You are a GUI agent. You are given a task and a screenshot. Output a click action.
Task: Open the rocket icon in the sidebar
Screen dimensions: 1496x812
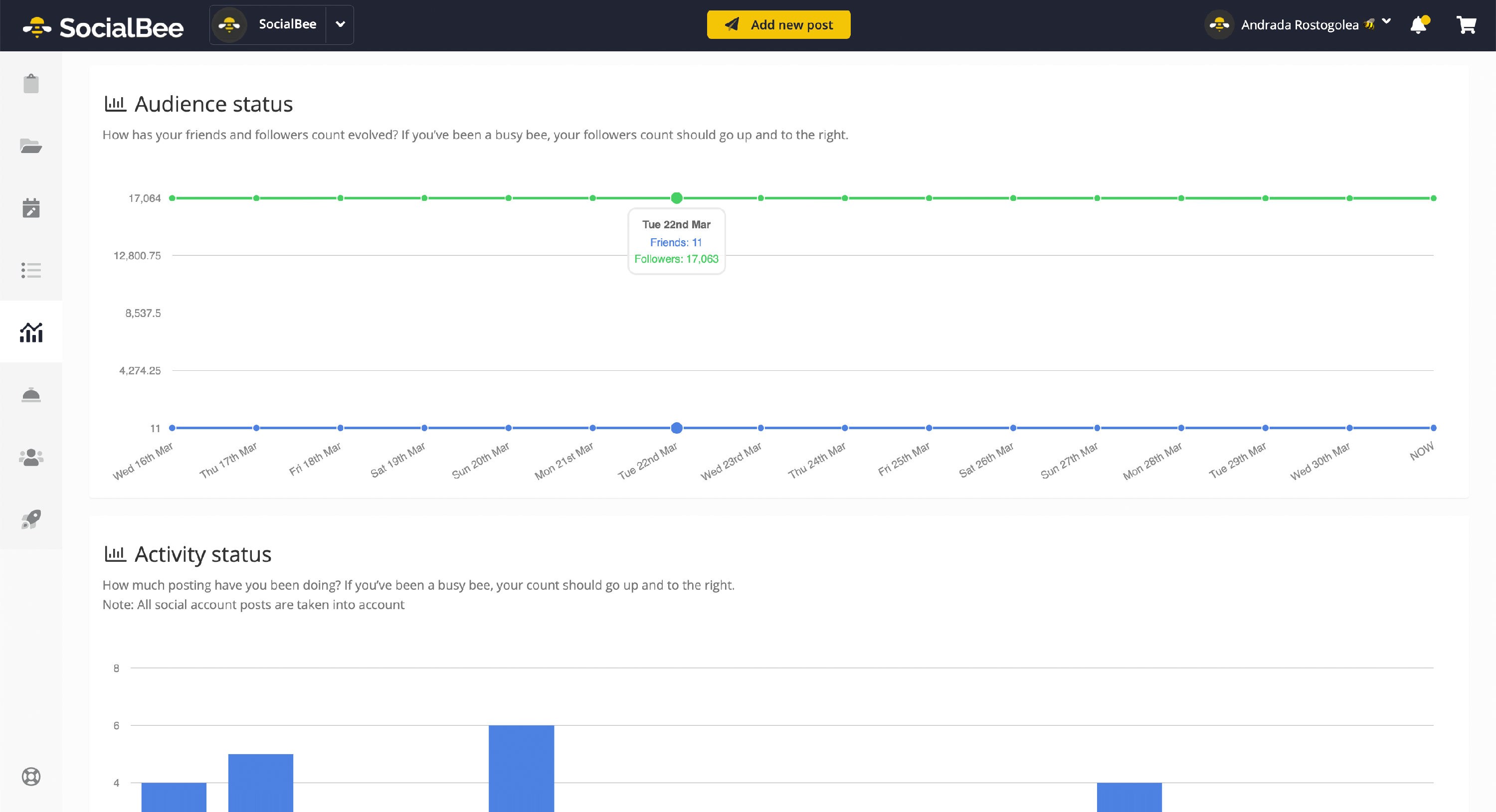[31, 519]
